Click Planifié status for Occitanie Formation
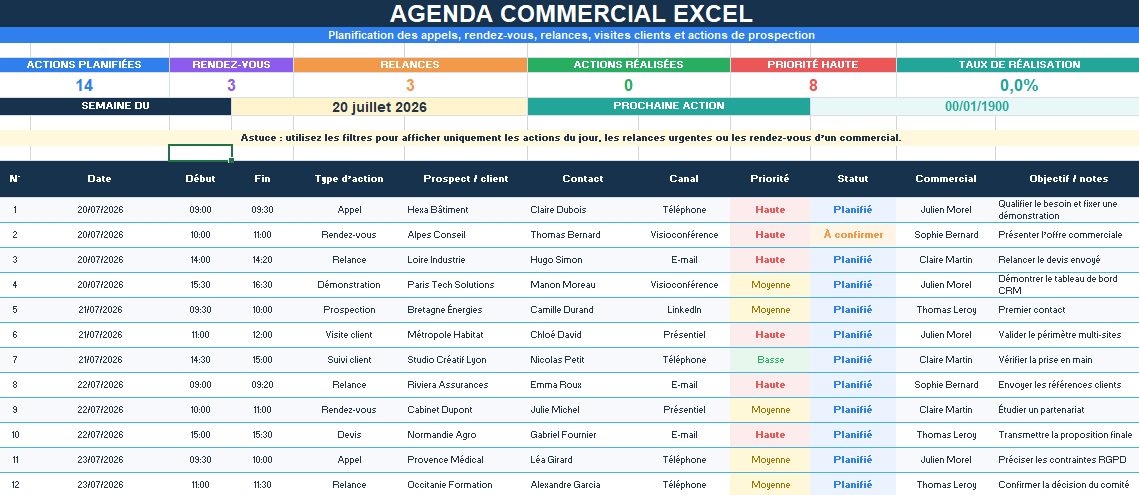The width and height of the screenshot is (1139, 495). 853,485
